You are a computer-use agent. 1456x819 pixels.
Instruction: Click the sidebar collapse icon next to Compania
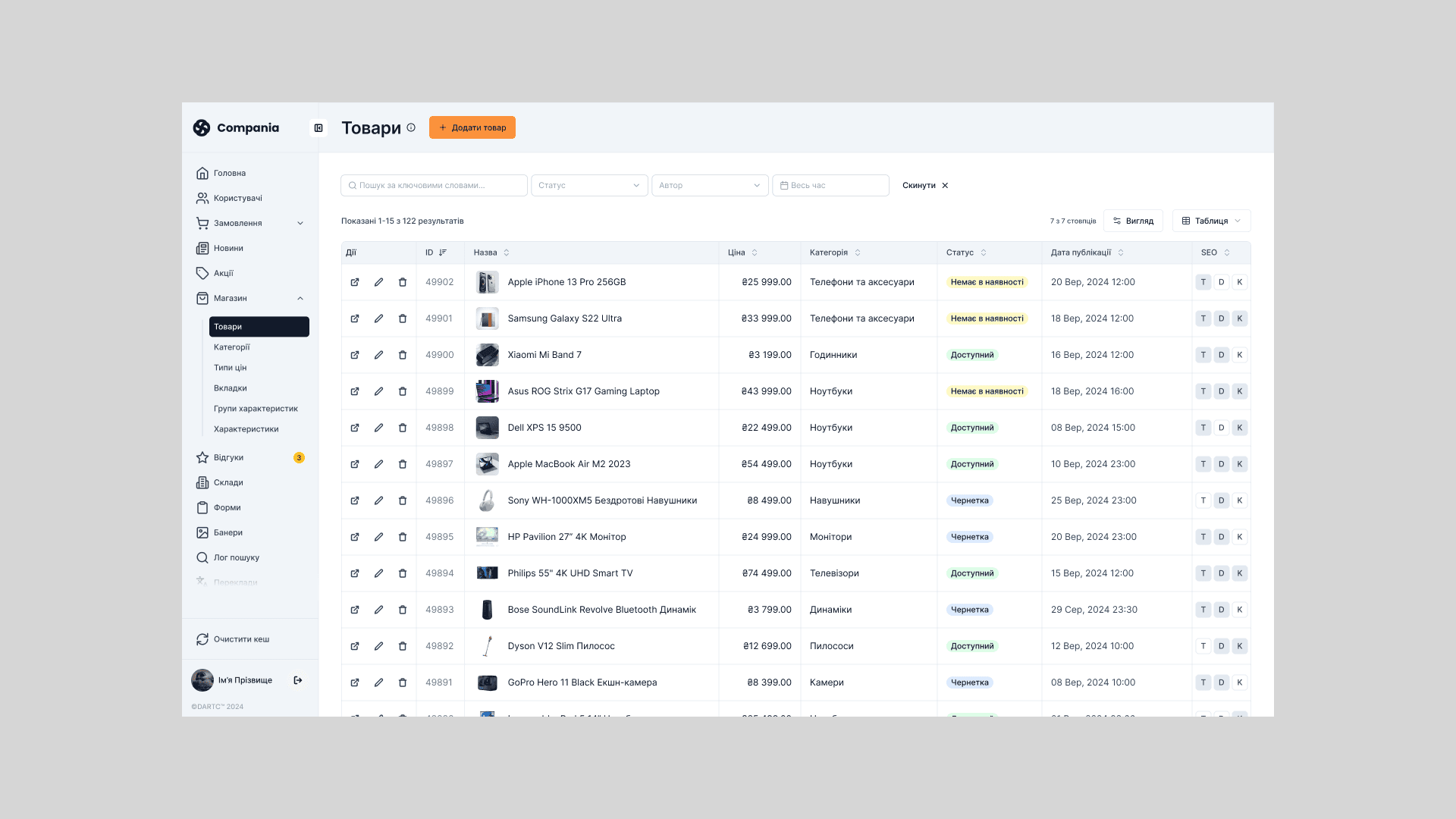coord(318,128)
